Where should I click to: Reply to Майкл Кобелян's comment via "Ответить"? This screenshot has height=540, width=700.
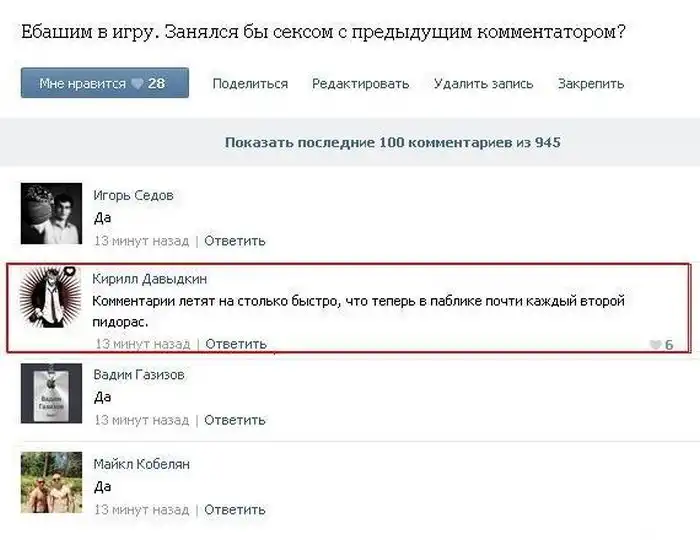click(235, 510)
